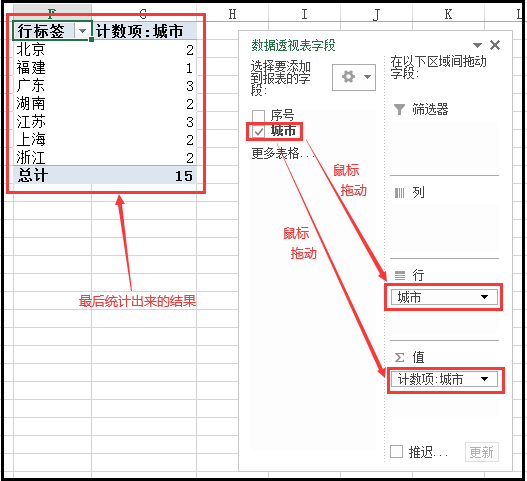Viewport: 527px width, 481px height.
Task: Open the gear tools layout menu
Action: [x=354, y=77]
